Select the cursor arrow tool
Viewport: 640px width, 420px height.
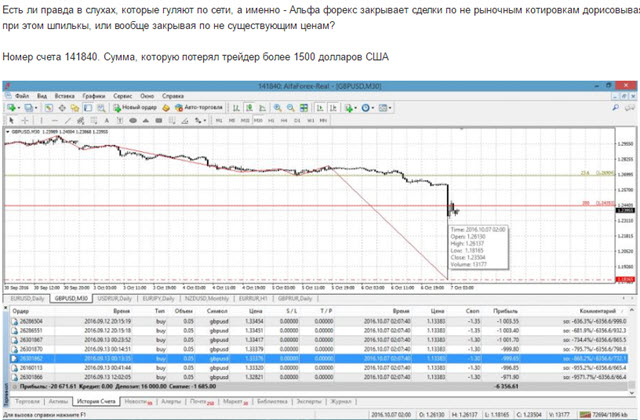coord(11,120)
